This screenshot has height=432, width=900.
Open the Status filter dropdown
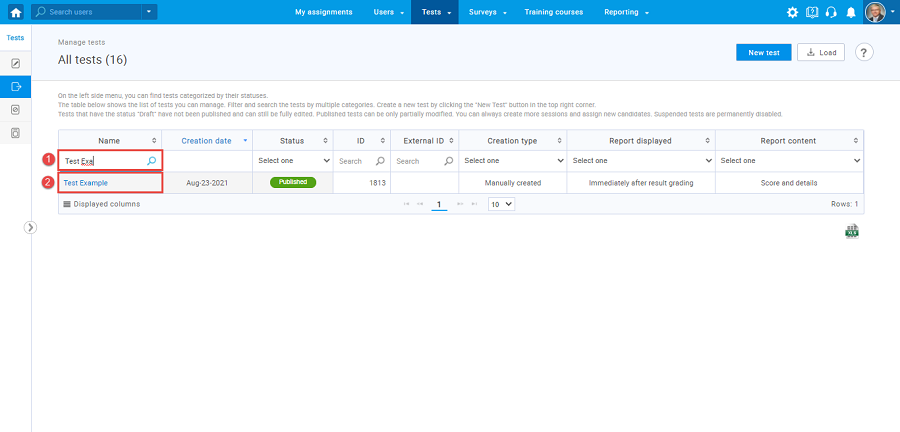pyautogui.click(x=292, y=160)
